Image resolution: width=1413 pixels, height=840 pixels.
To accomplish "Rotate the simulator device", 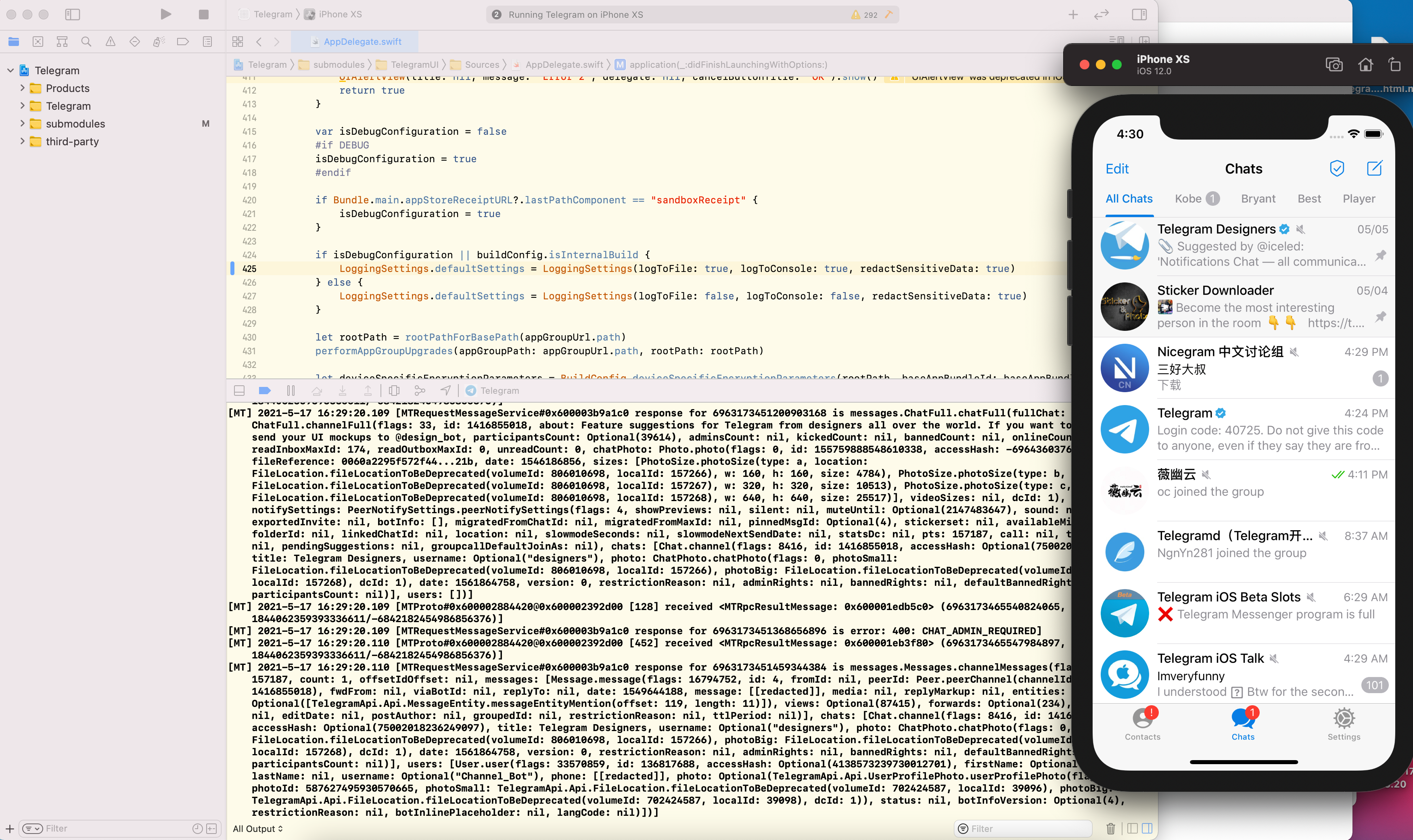I will 1395,65.
